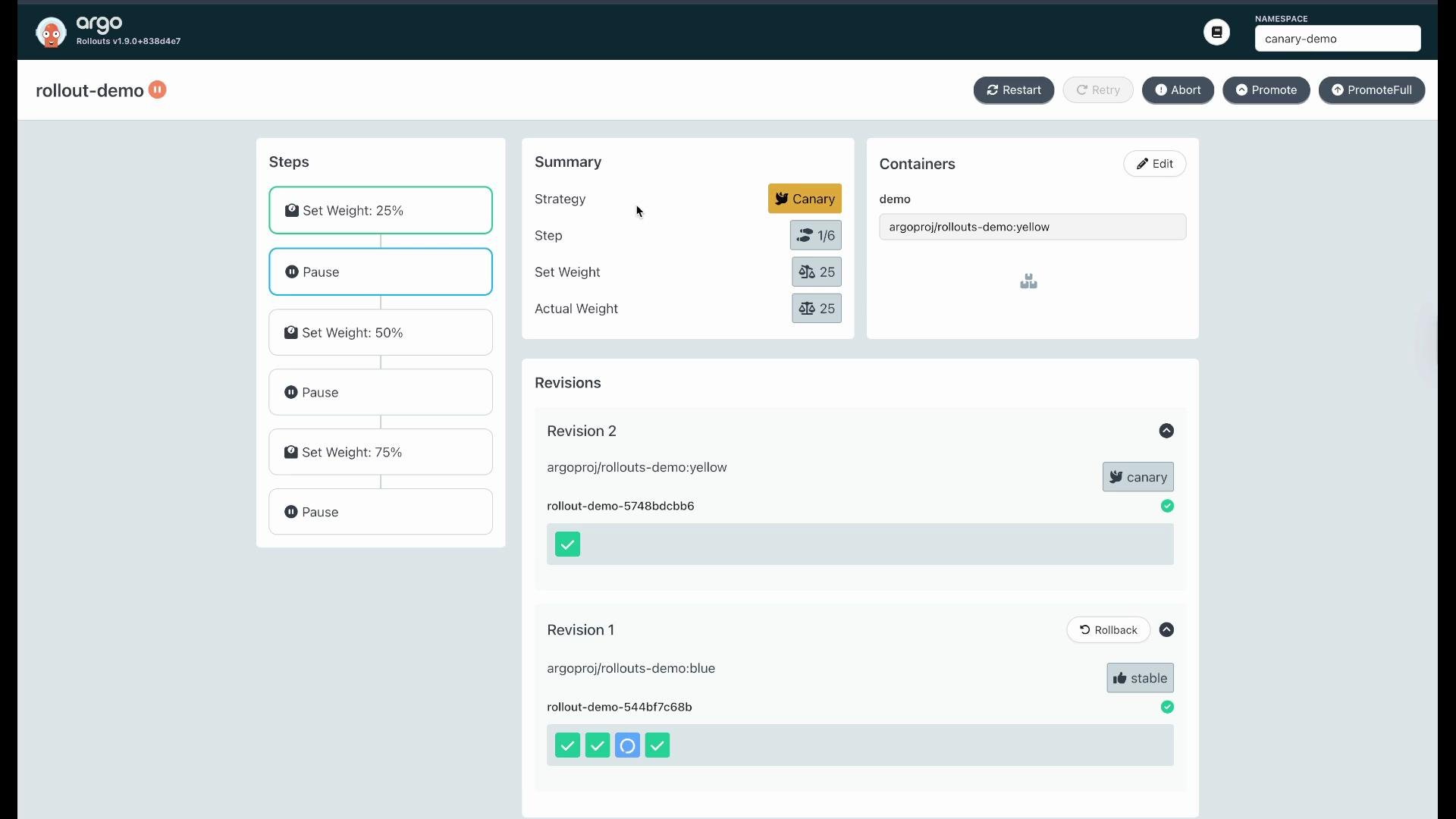Click the rollout-demo title
Image resolution: width=1456 pixels, height=819 pixels.
tap(89, 90)
